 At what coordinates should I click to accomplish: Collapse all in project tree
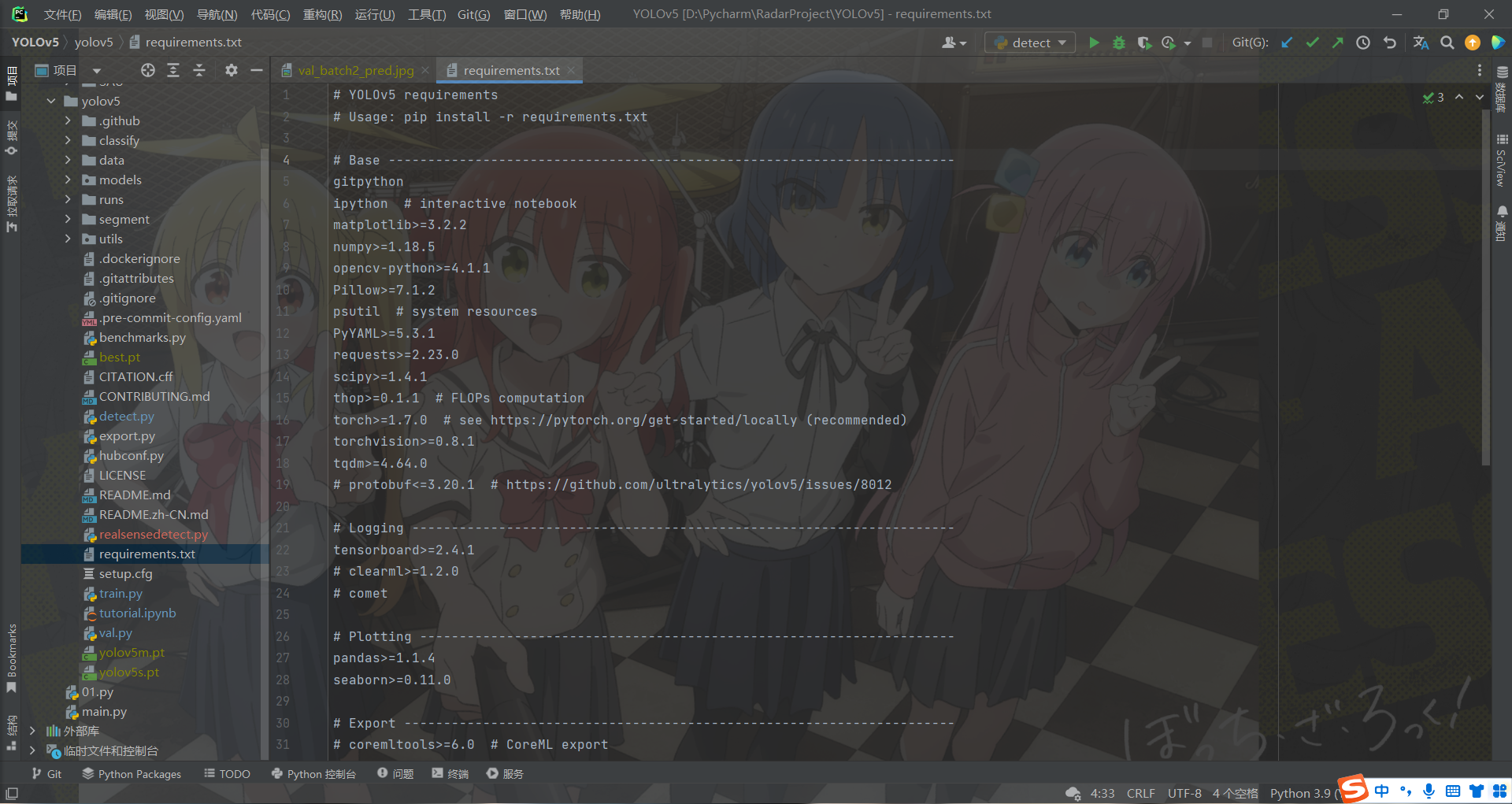coord(199,70)
